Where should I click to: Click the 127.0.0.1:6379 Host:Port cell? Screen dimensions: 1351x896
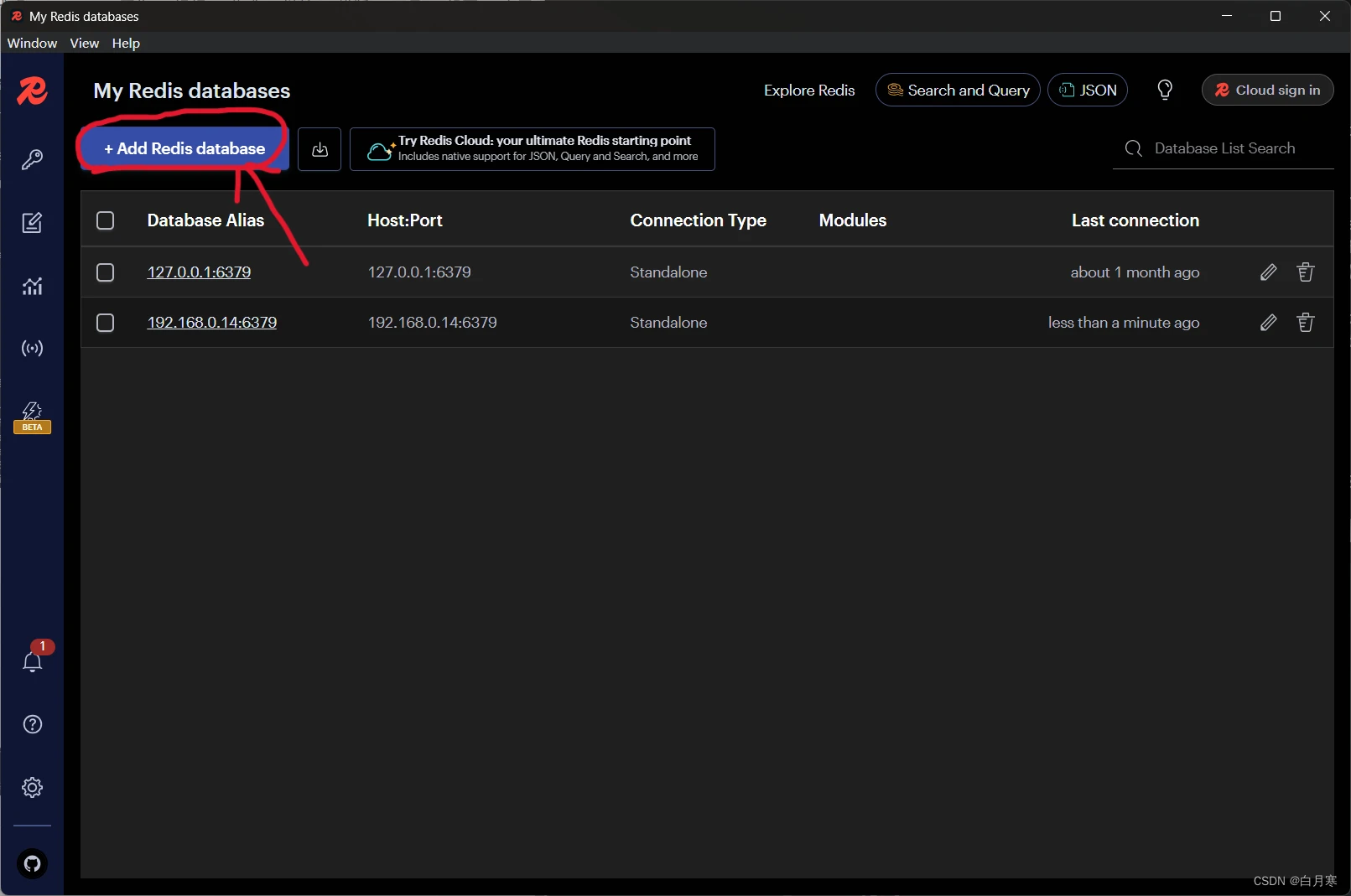[419, 272]
